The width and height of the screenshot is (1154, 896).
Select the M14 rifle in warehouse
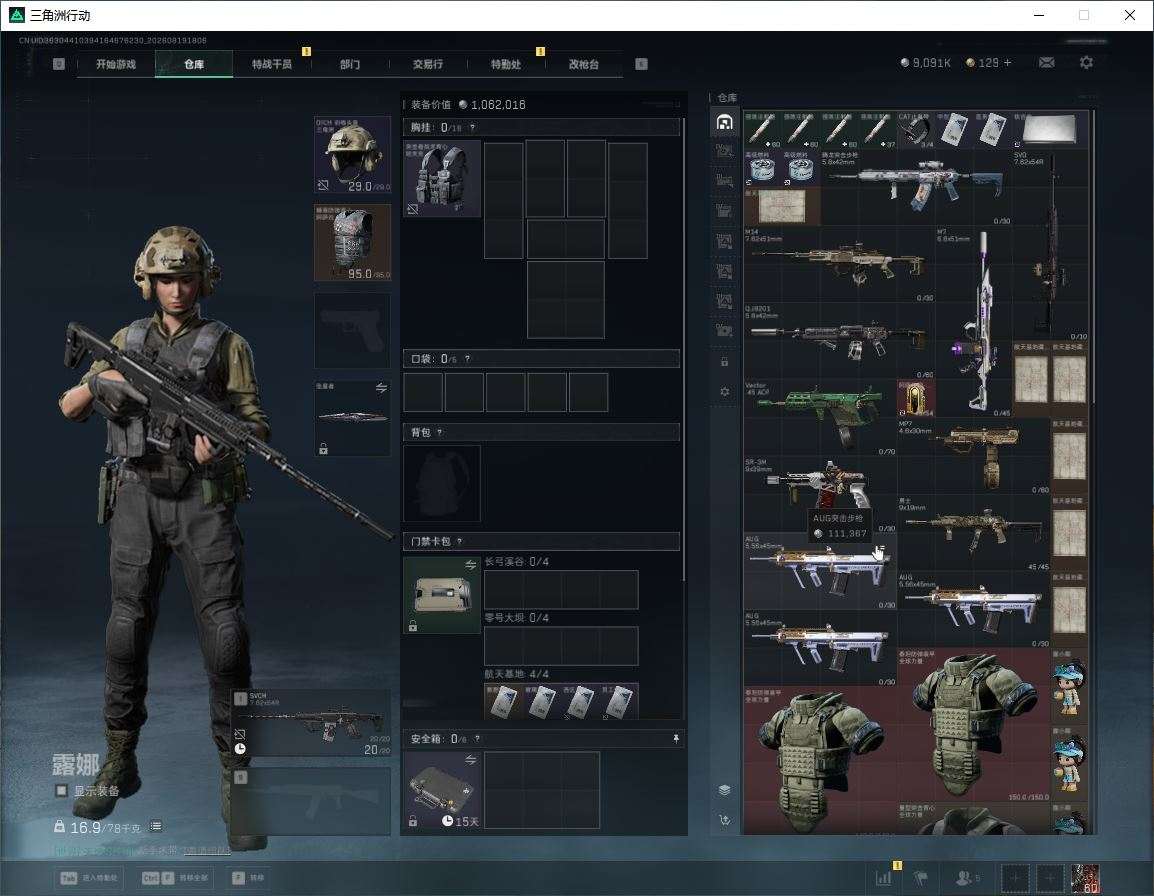pyautogui.click(x=839, y=264)
